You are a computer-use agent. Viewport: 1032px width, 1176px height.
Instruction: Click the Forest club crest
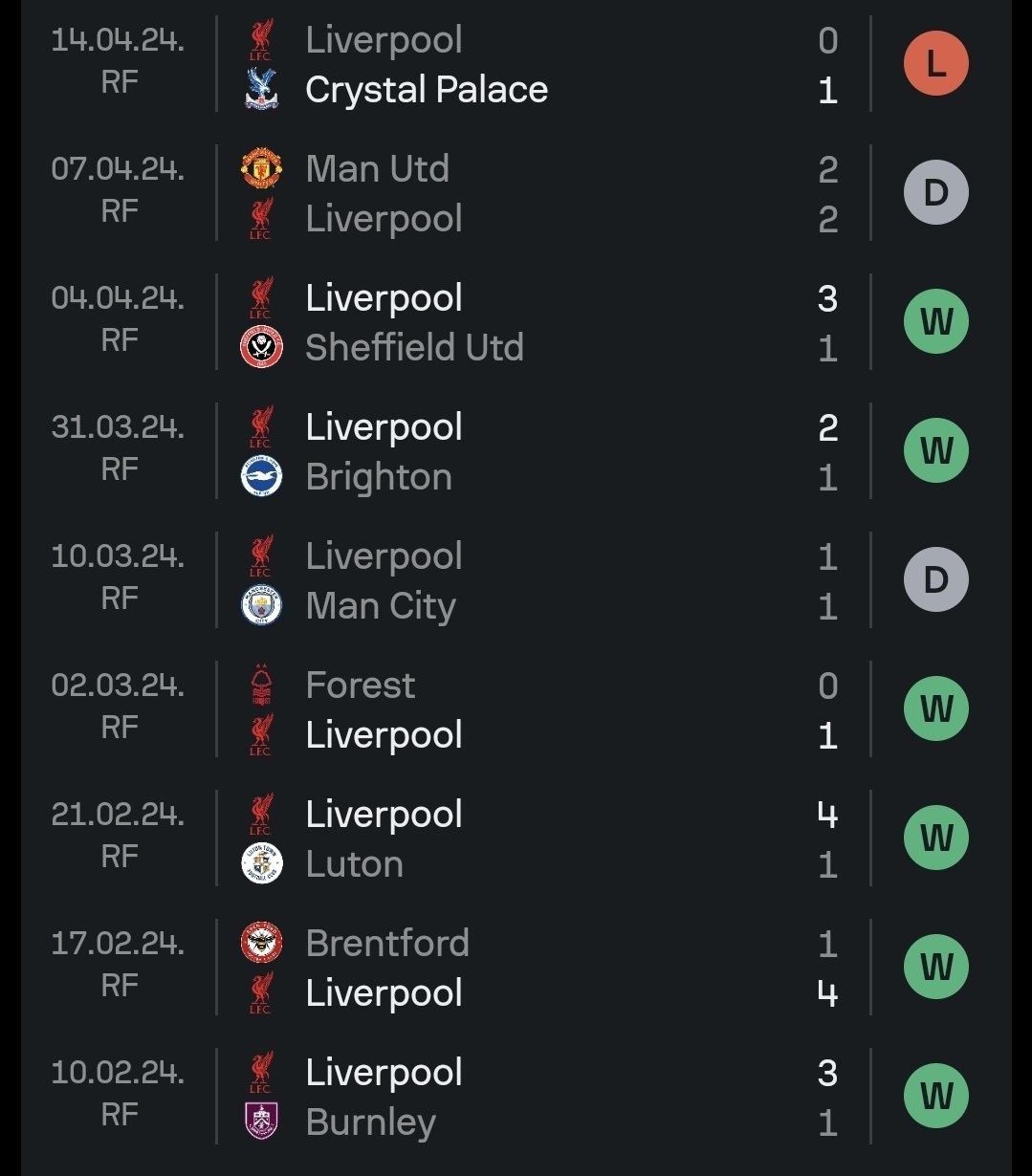point(261,685)
